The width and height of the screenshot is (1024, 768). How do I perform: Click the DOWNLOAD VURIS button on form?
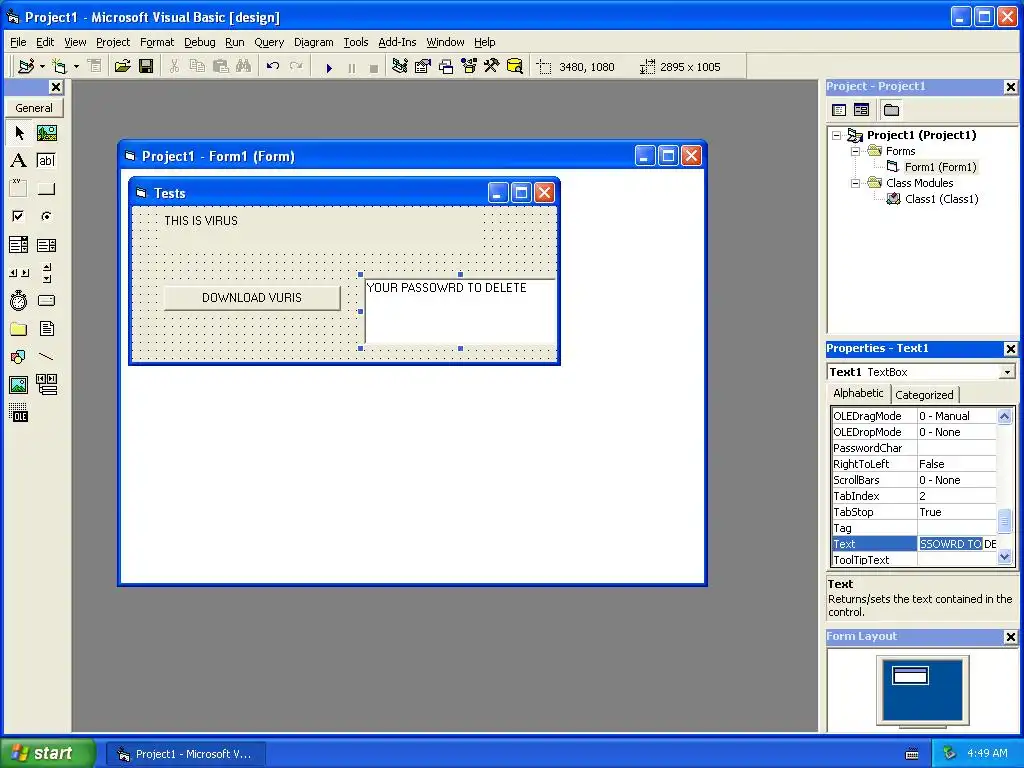[x=252, y=298]
